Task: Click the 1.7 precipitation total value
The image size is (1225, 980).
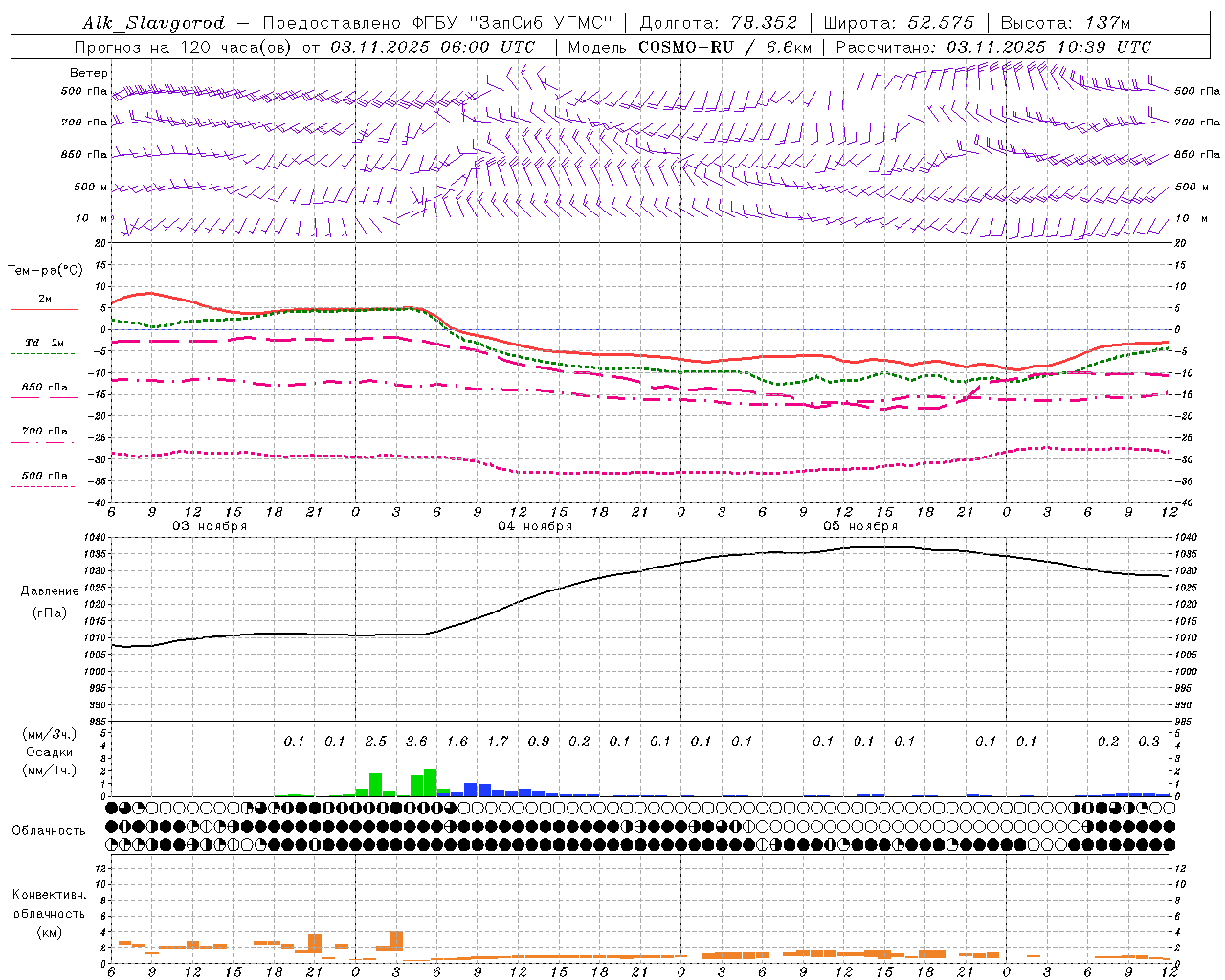Action: click(x=498, y=741)
